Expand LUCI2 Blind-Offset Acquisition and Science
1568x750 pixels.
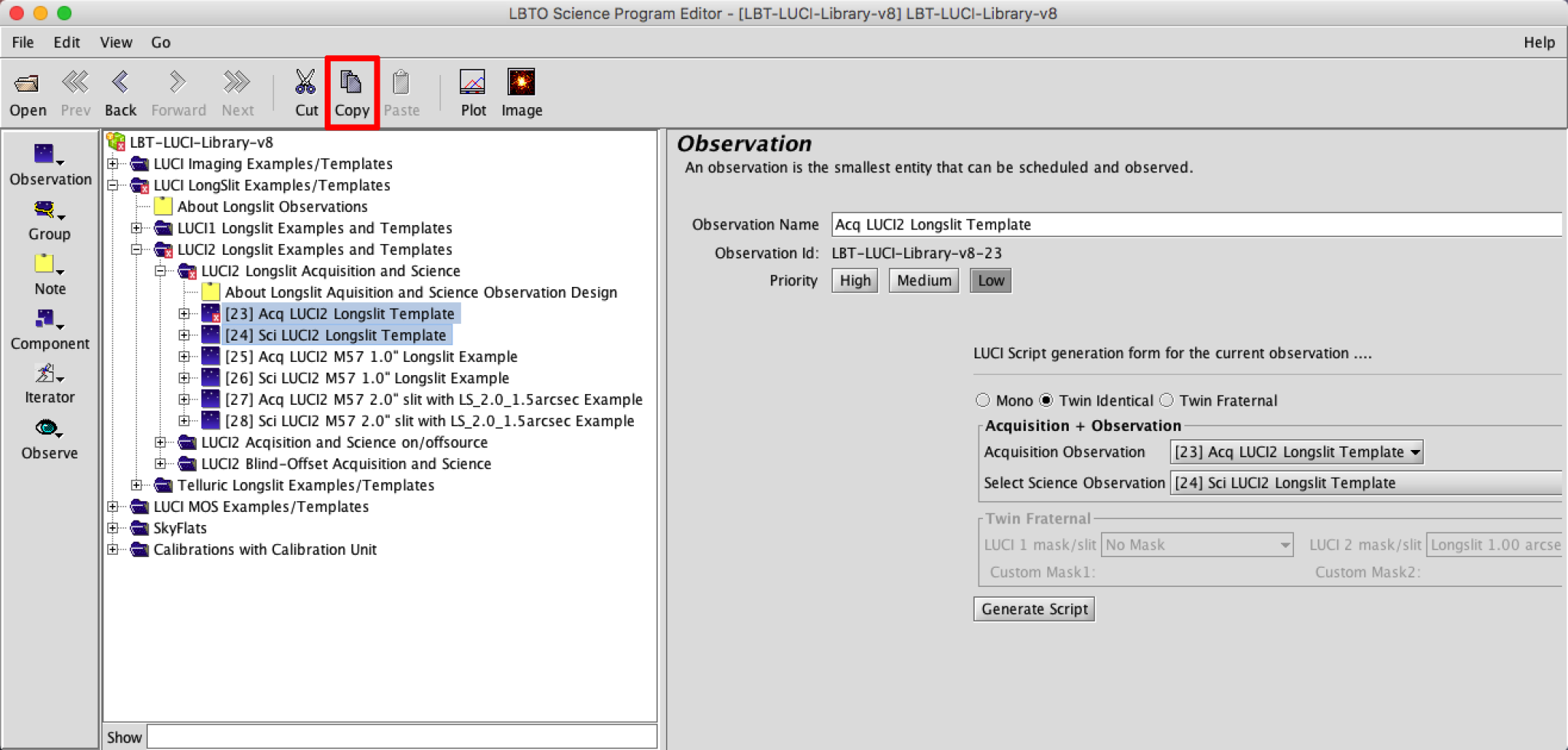pos(160,464)
